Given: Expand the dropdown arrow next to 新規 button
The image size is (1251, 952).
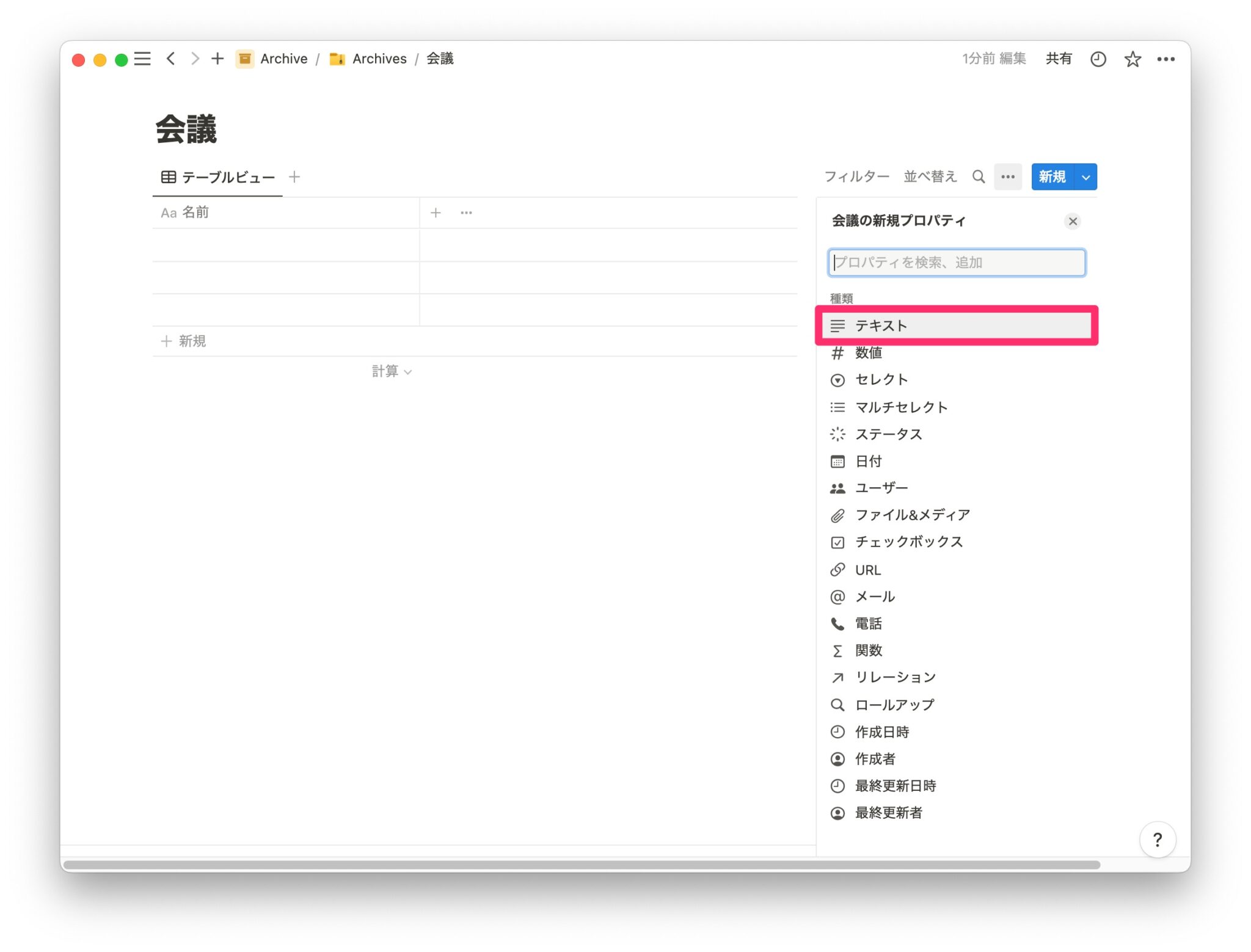Looking at the screenshot, I should 1085,177.
